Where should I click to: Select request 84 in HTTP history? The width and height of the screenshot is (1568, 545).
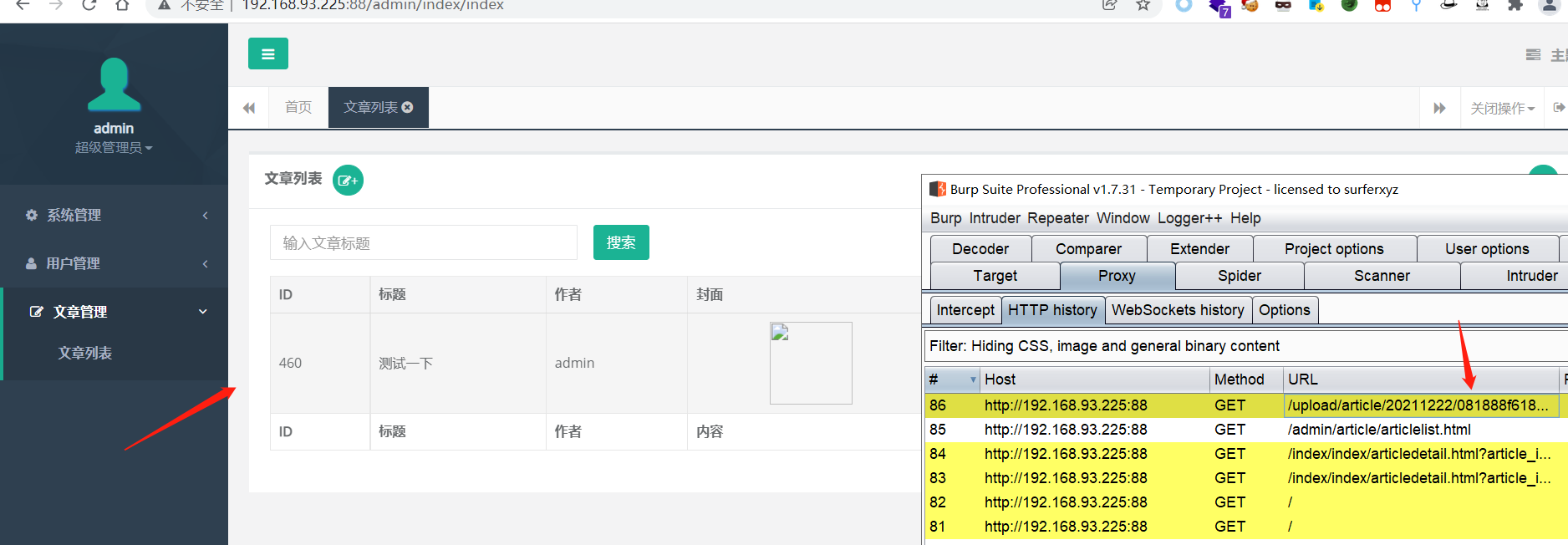tap(1245, 454)
